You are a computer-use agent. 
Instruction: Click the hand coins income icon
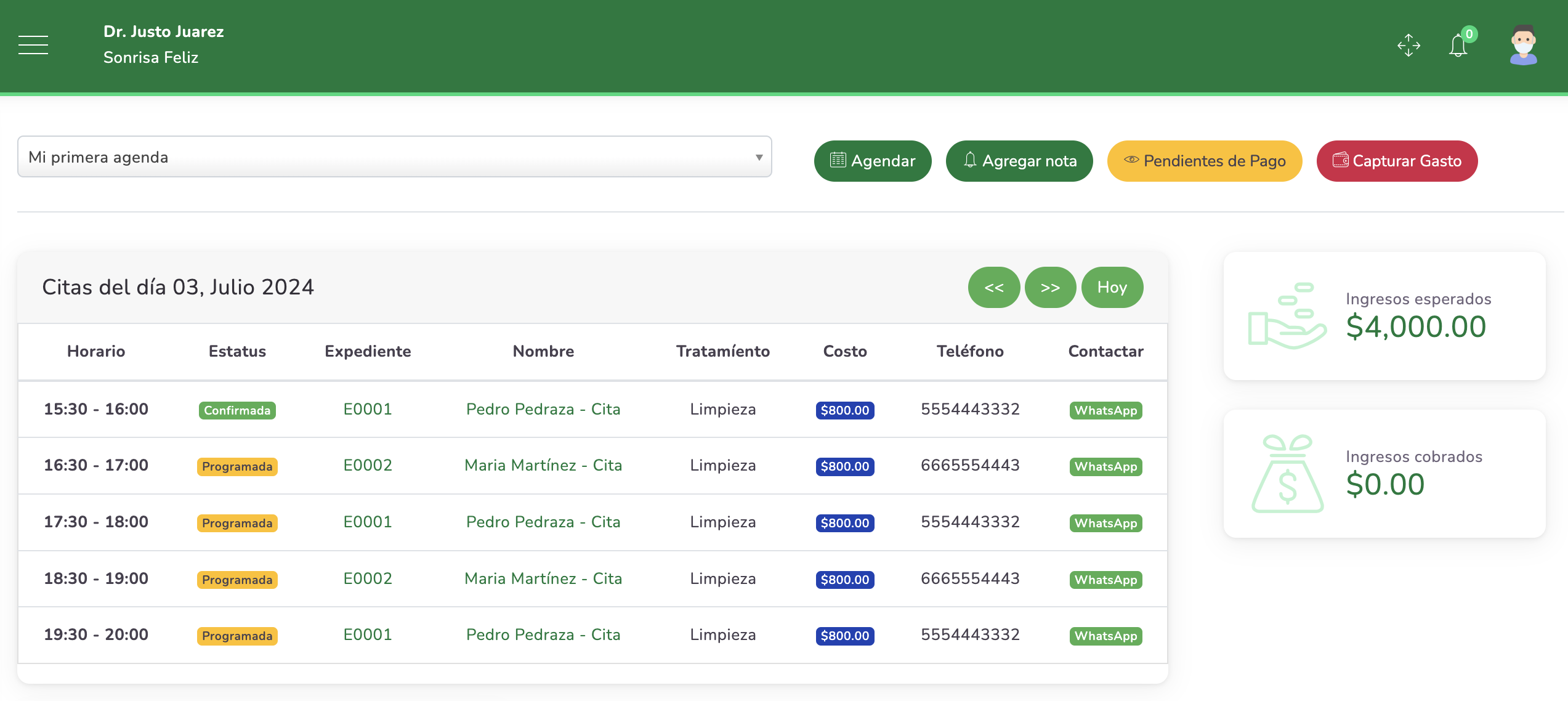pos(1287,316)
